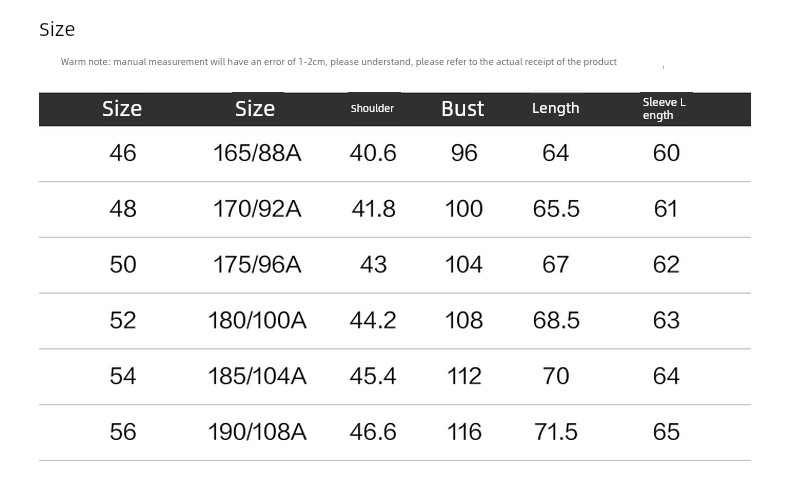The height and width of the screenshot is (501, 790).
Task: Click the Shoulder column header
Action: click(x=372, y=108)
